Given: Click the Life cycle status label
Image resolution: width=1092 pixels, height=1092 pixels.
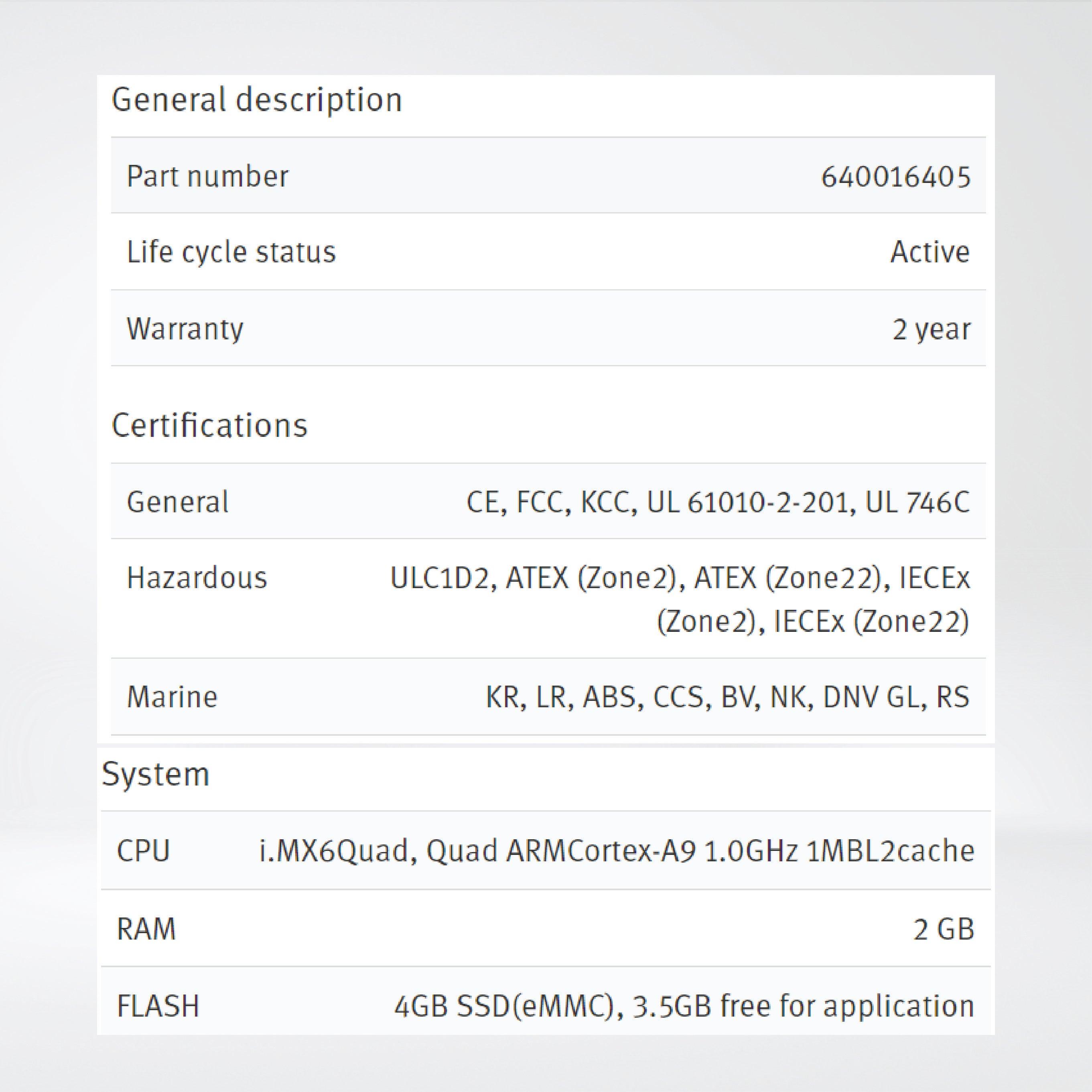Looking at the screenshot, I should pos(231,252).
